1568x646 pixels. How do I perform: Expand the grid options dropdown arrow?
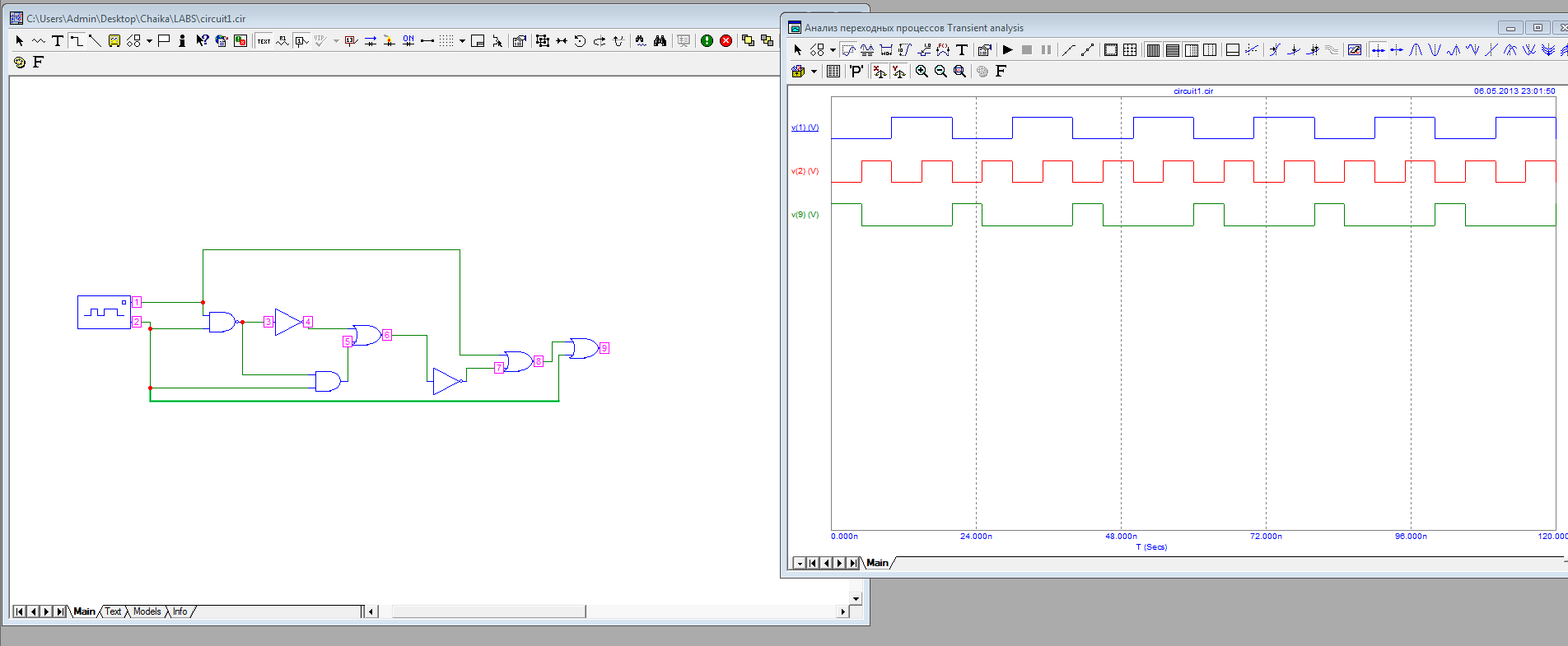(462, 41)
